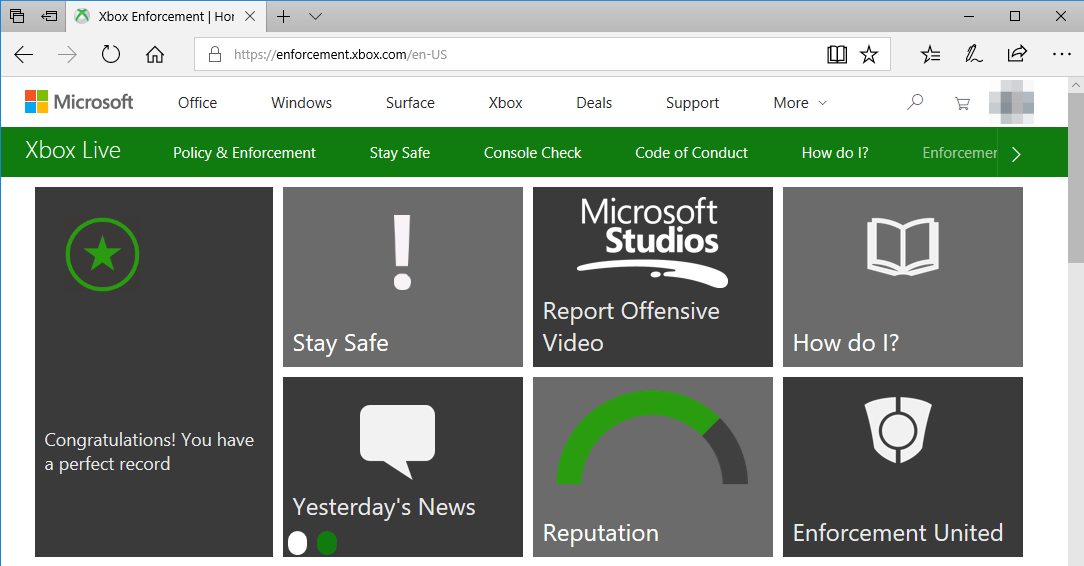The image size is (1084, 566).
Task: Click the site search magnifier icon
Action: [x=915, y=102]
